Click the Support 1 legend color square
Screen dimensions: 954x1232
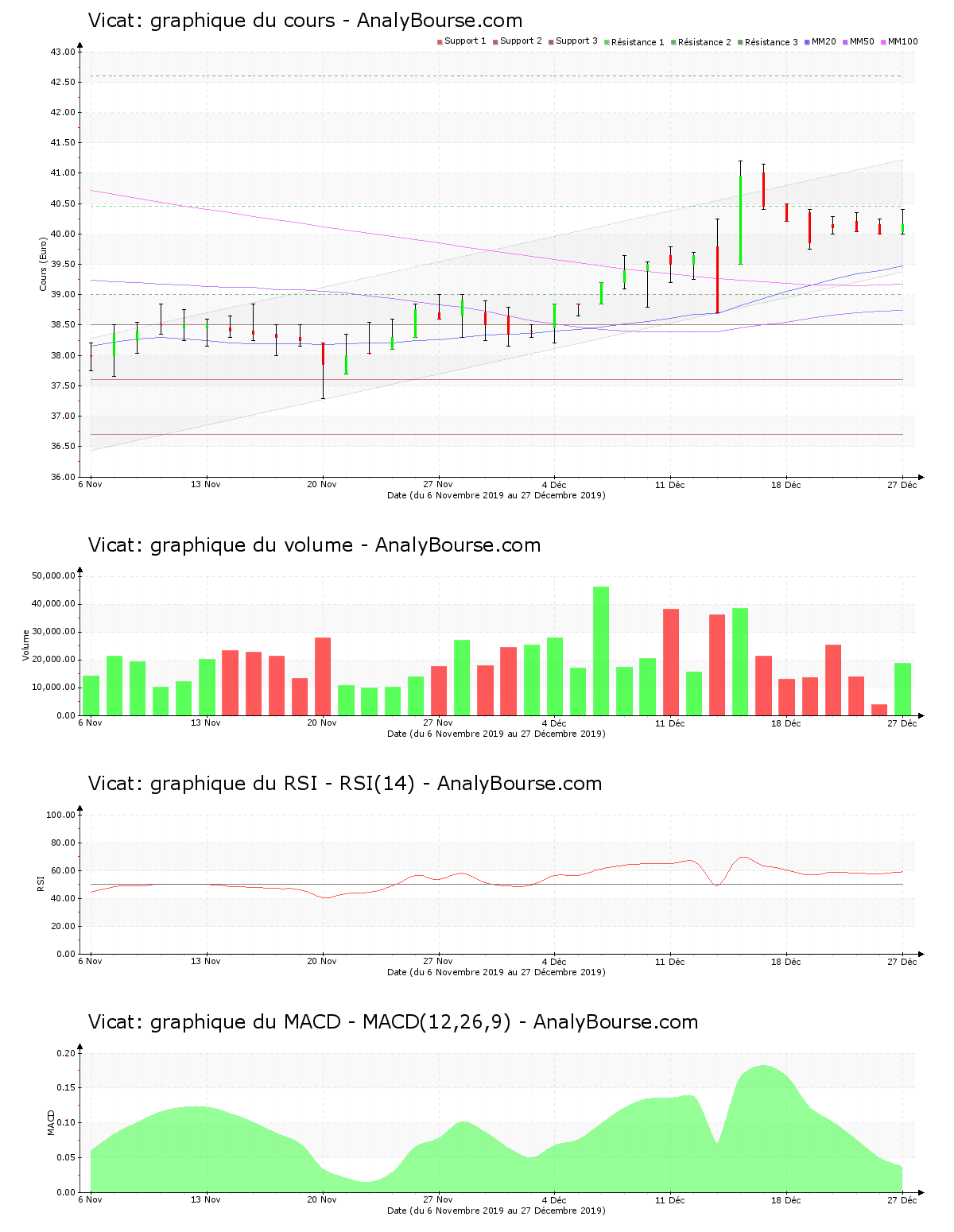[440, 42]
